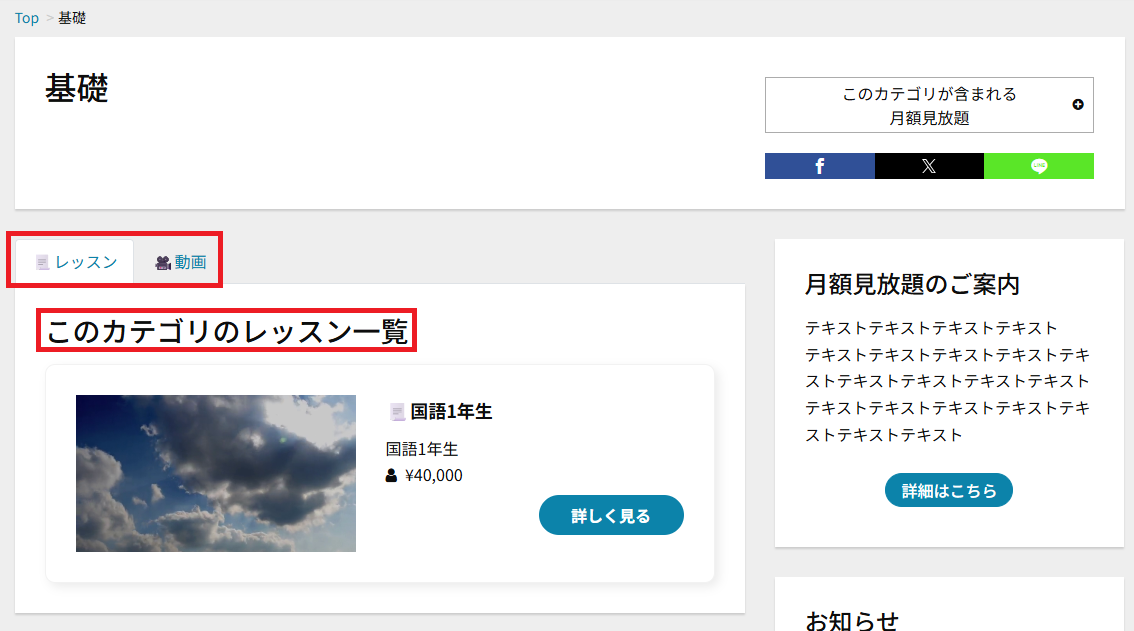The height and width of the screenshot is (631, 1134).
Task: Click the 月額見放題のご案内 heading
Action: coord(911,285)
